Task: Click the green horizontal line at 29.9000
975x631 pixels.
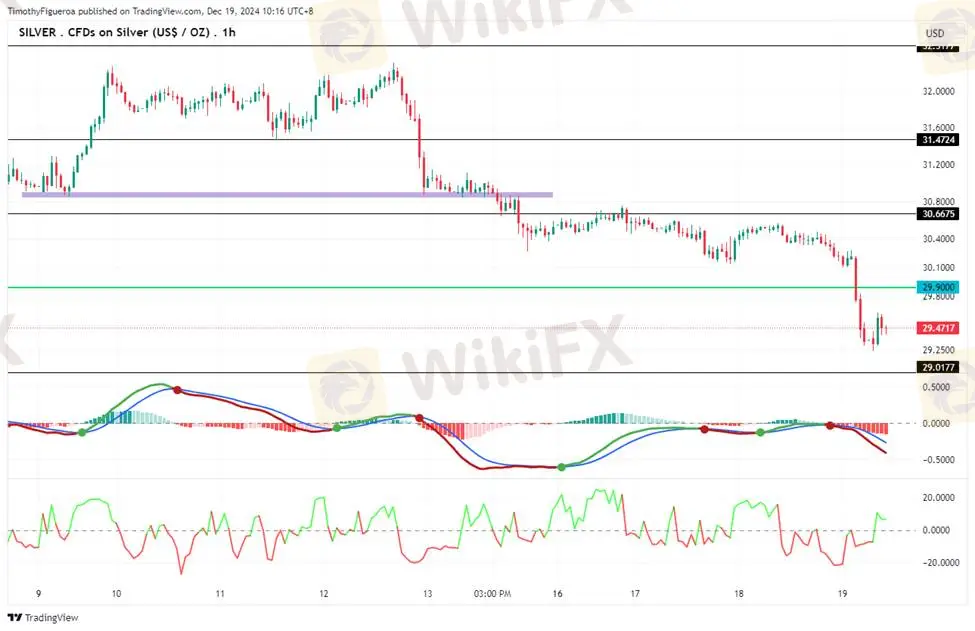Action: click(462, 287)
